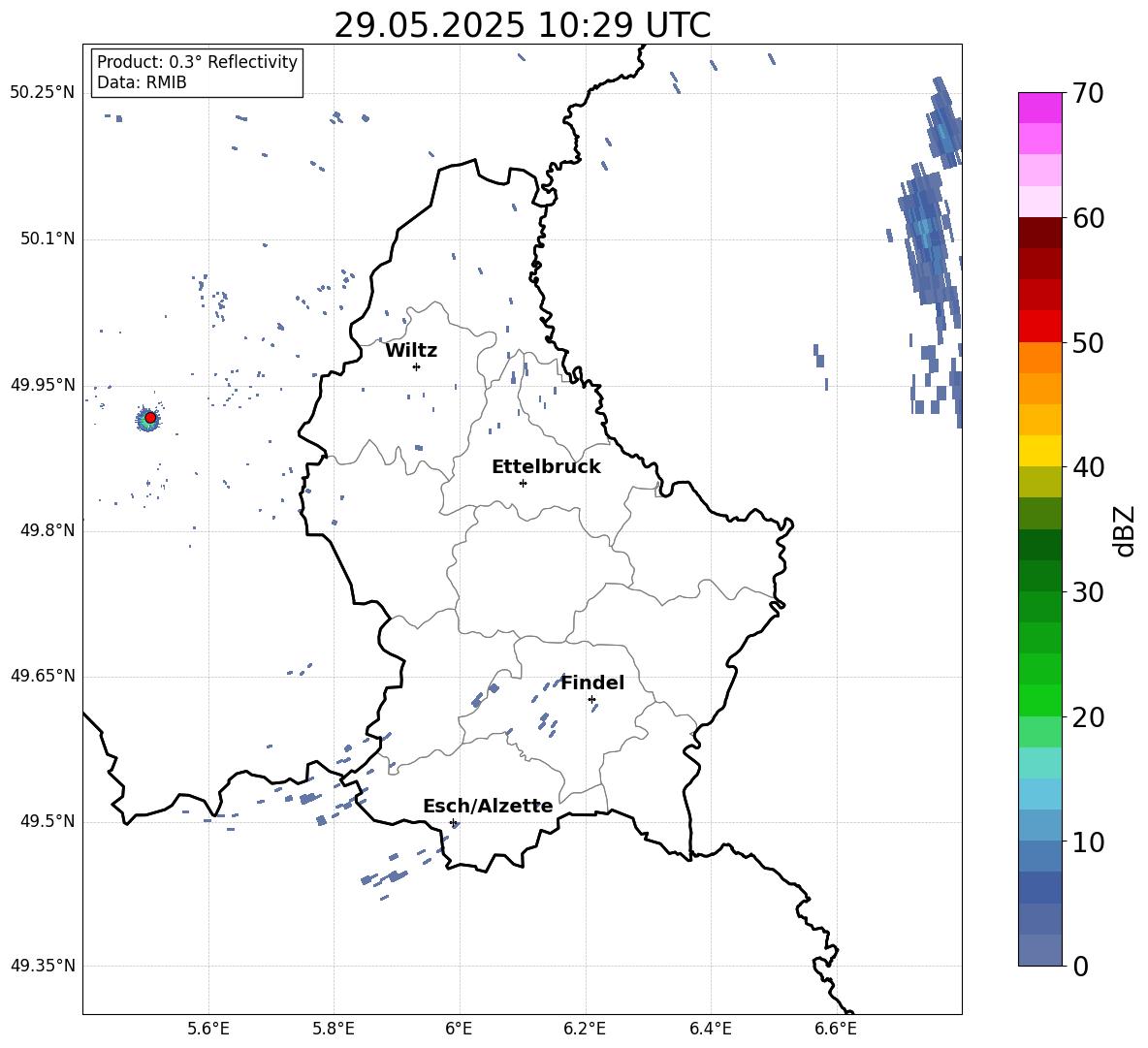Screen dimensions: 1148x1048
Task: Click the colorbar tick label 30
Action: tap(1088, 592)
